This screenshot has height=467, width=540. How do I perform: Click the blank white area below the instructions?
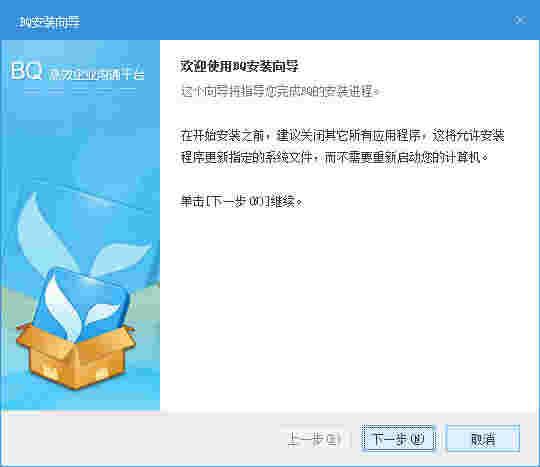click(348, 310)
